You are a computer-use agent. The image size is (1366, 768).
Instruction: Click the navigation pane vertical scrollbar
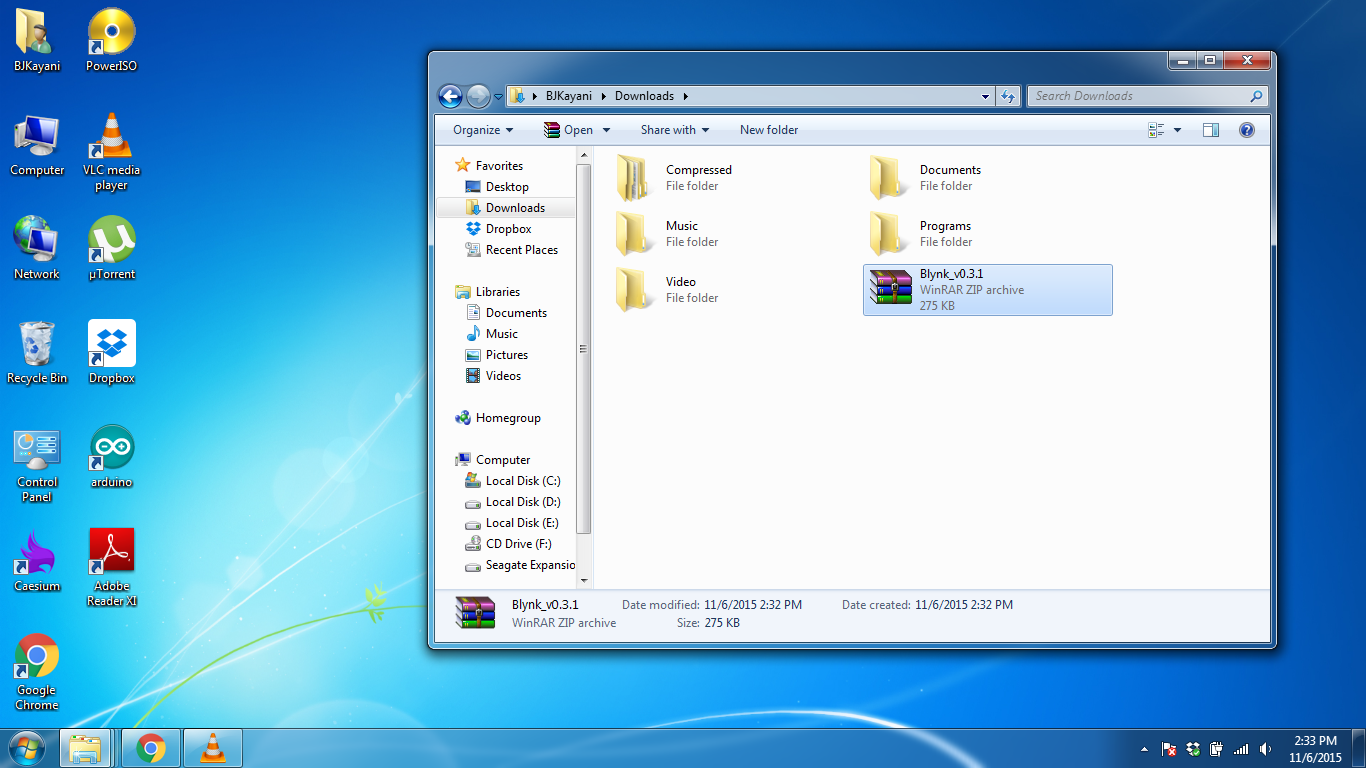pos(584,348)
